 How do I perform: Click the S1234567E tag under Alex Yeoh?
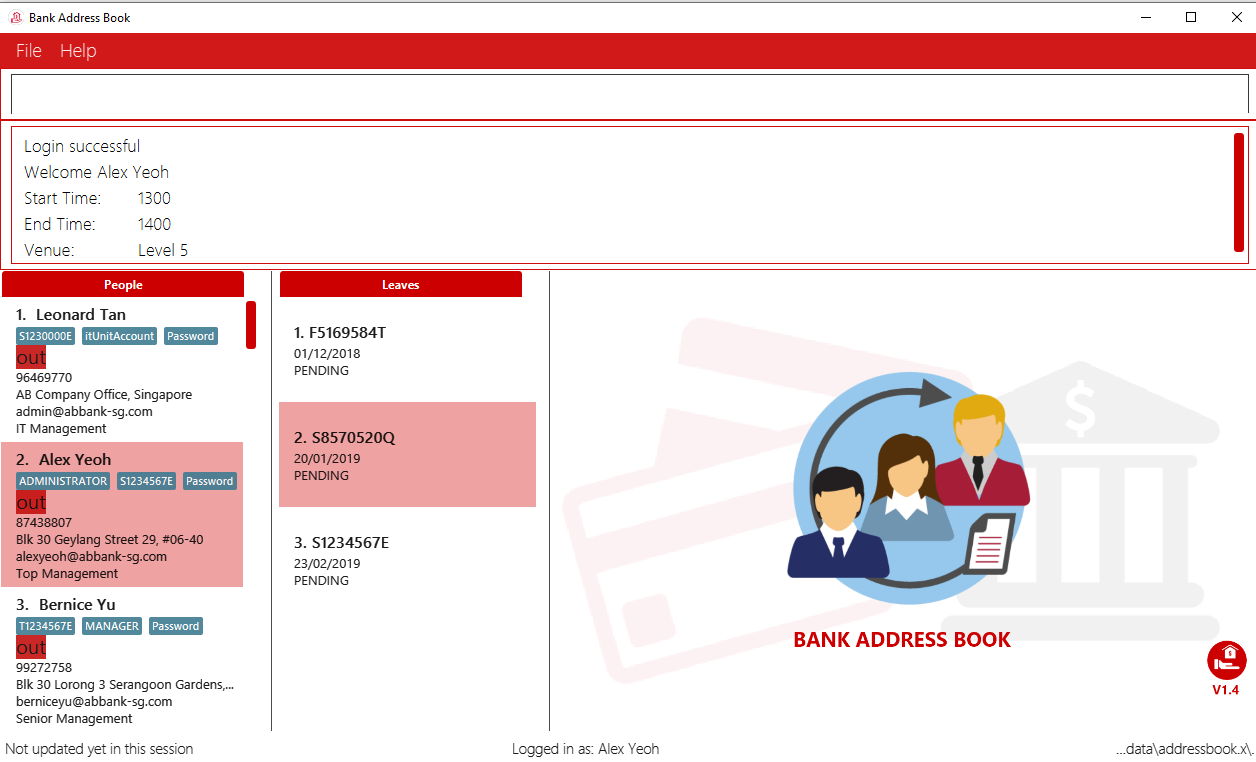click(x=147, y=481)
